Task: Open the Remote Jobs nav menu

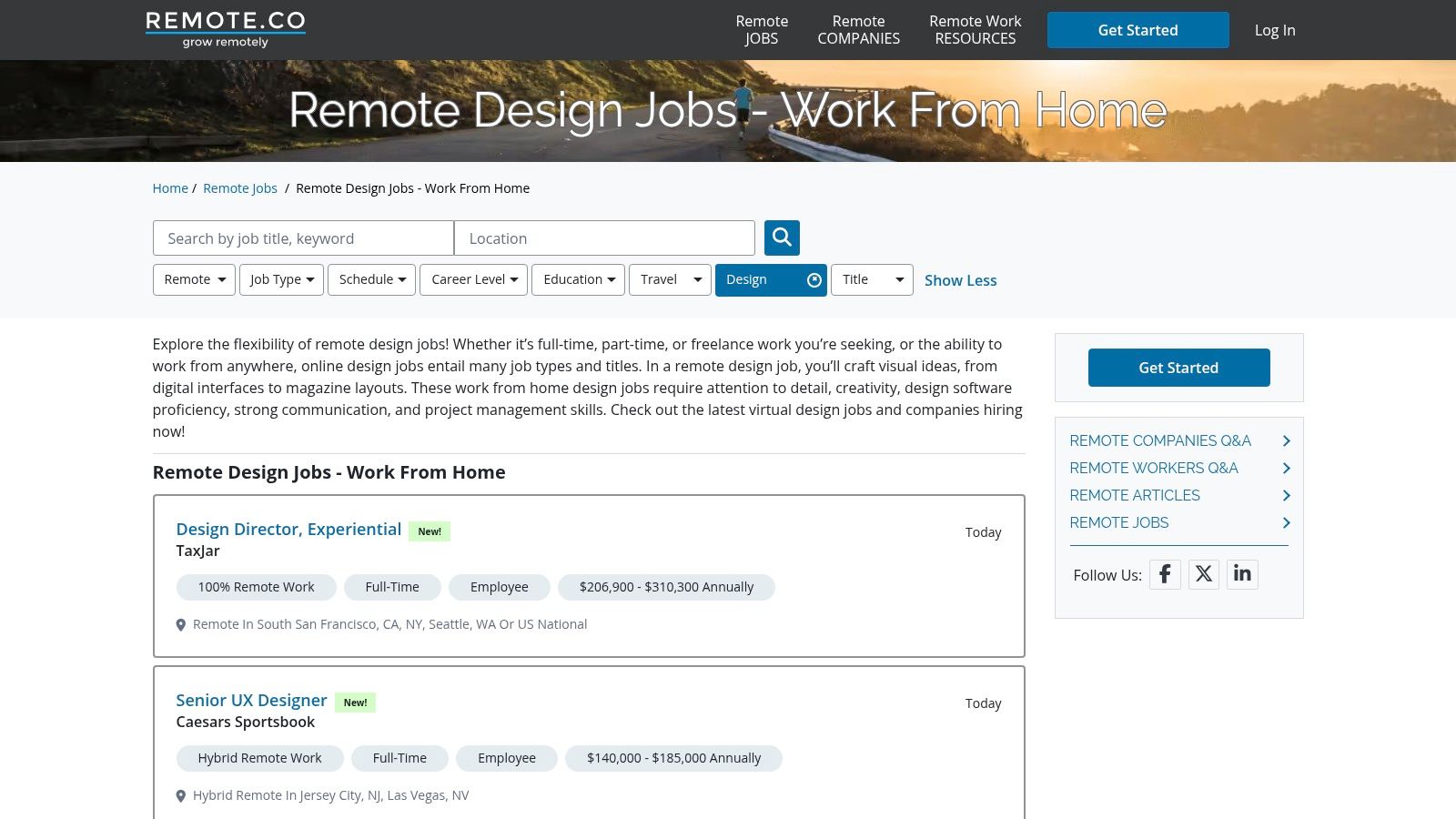Action: (x=762, y=30)
